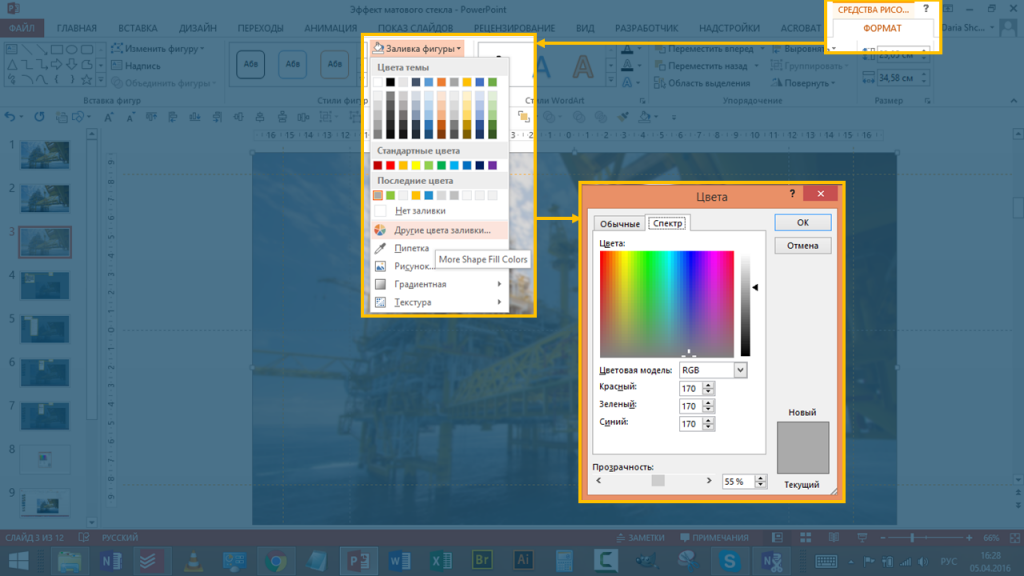Open the 'Формат' ribbon tab
Image resolution: width=1024 pixels, height=576 pixels.
coord(881,28)
